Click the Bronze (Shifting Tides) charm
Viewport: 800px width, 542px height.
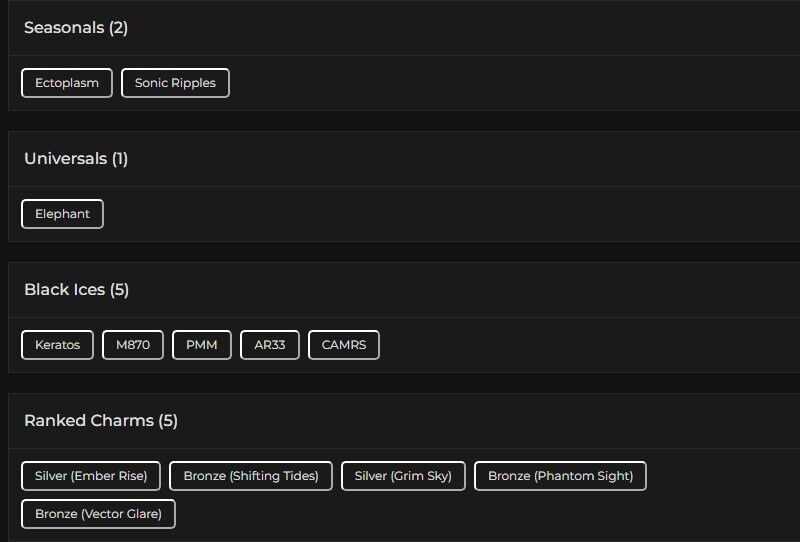(251, 476)
